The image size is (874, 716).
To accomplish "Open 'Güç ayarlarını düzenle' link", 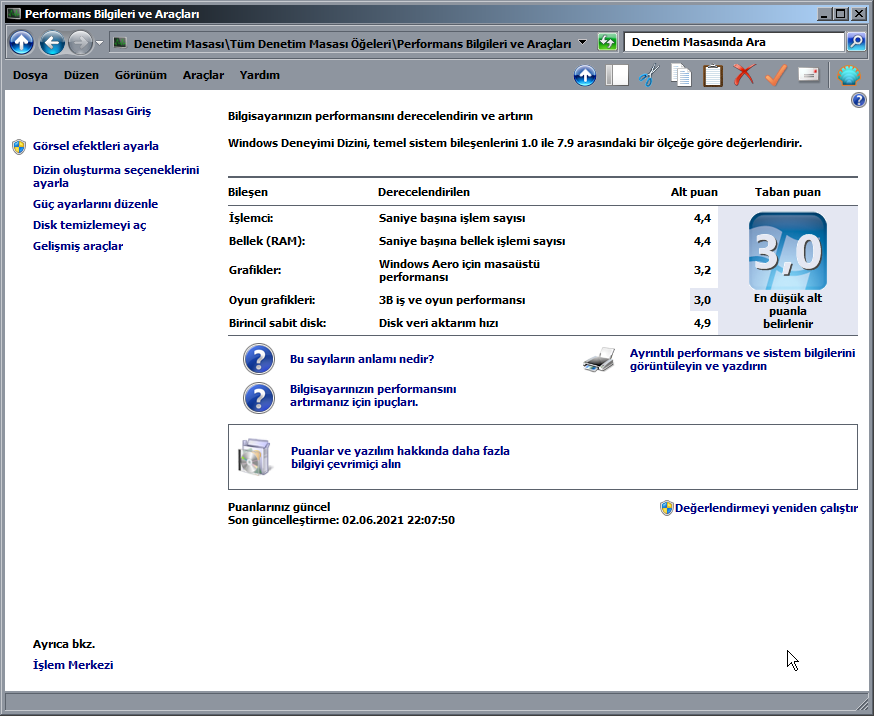I will coord(95,204).
